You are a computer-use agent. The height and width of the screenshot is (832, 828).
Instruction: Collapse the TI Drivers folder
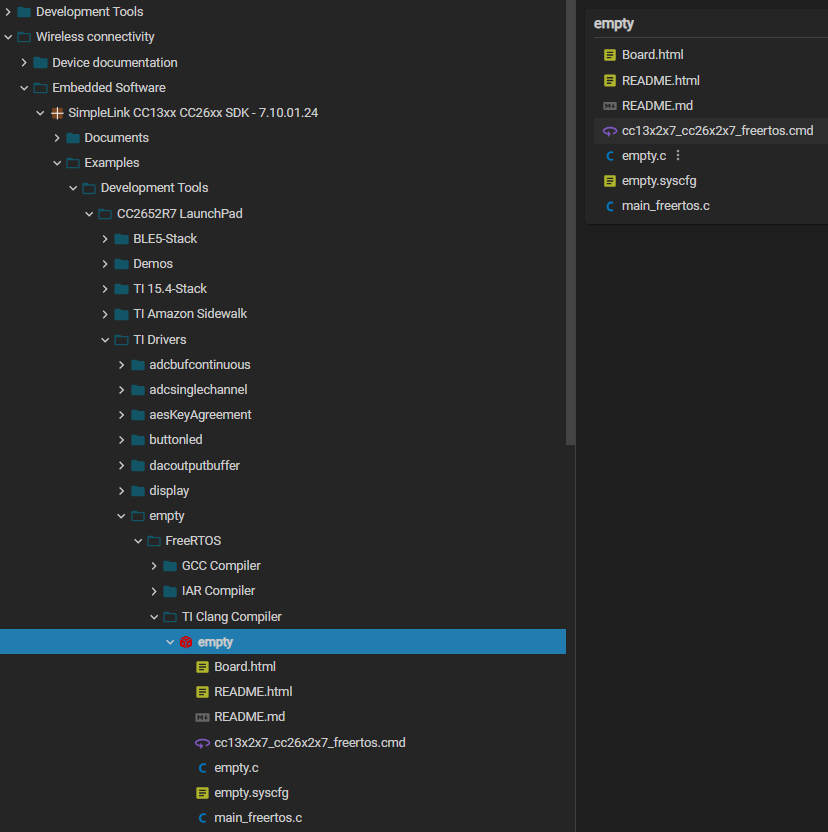click(104, 339)
